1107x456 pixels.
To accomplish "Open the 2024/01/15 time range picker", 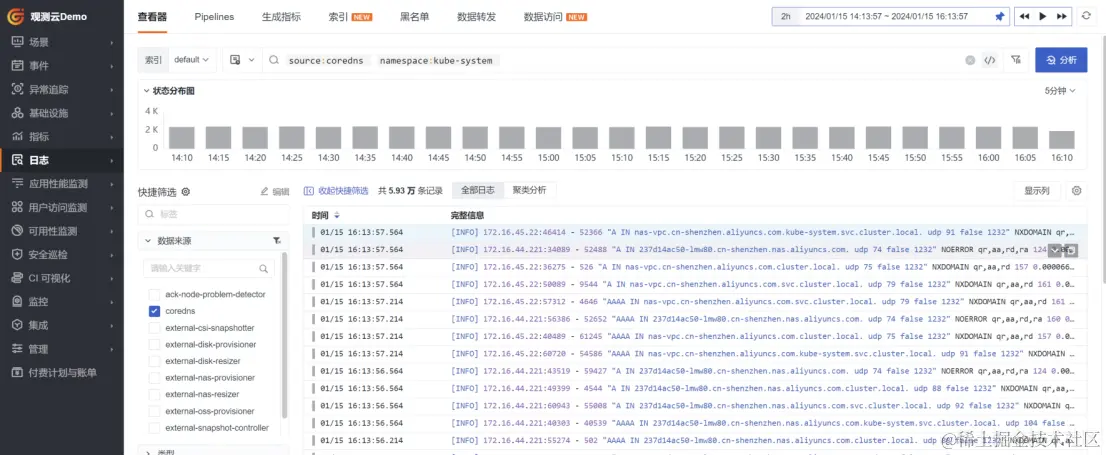I will click(x=886, y=16).
